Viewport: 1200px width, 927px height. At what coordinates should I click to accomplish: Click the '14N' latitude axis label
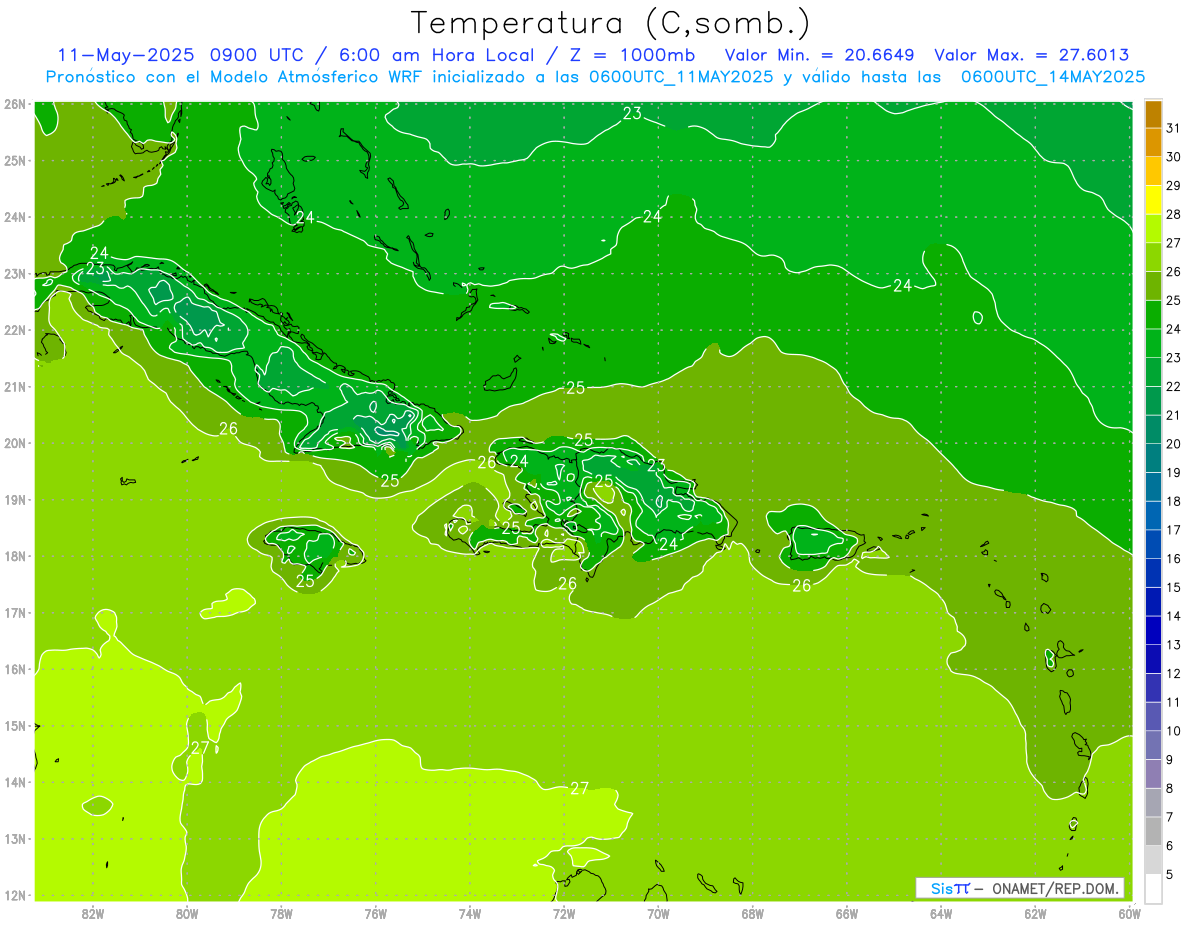point(14,782)
